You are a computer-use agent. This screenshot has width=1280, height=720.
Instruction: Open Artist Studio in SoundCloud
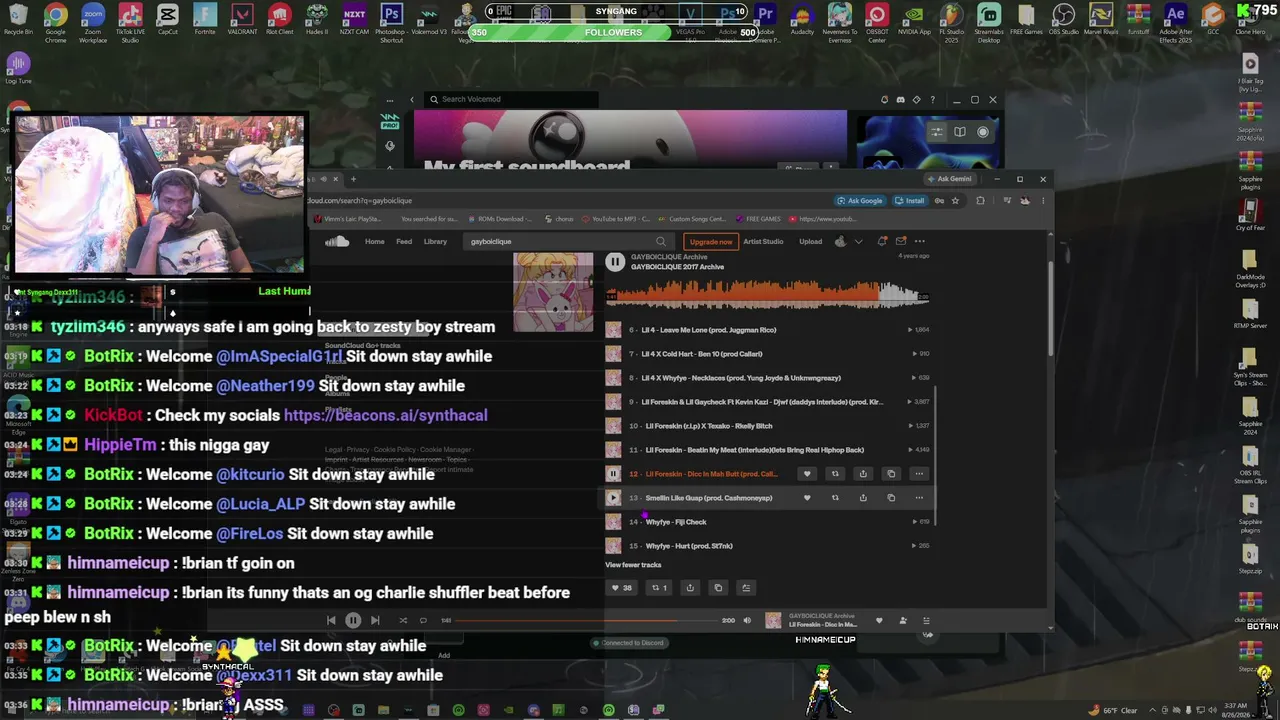pyautogui.click(x=763, y=241)
